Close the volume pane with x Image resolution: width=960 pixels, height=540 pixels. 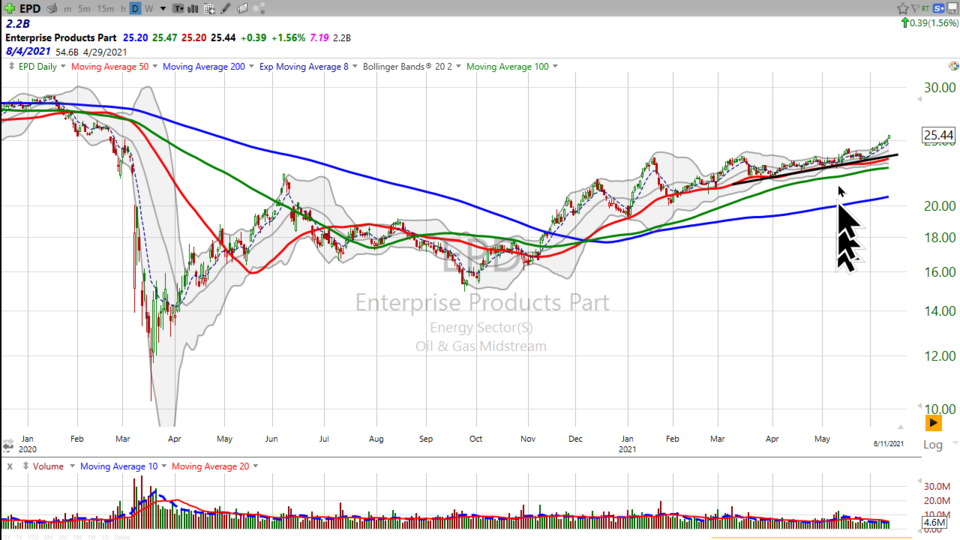(9, 466)
